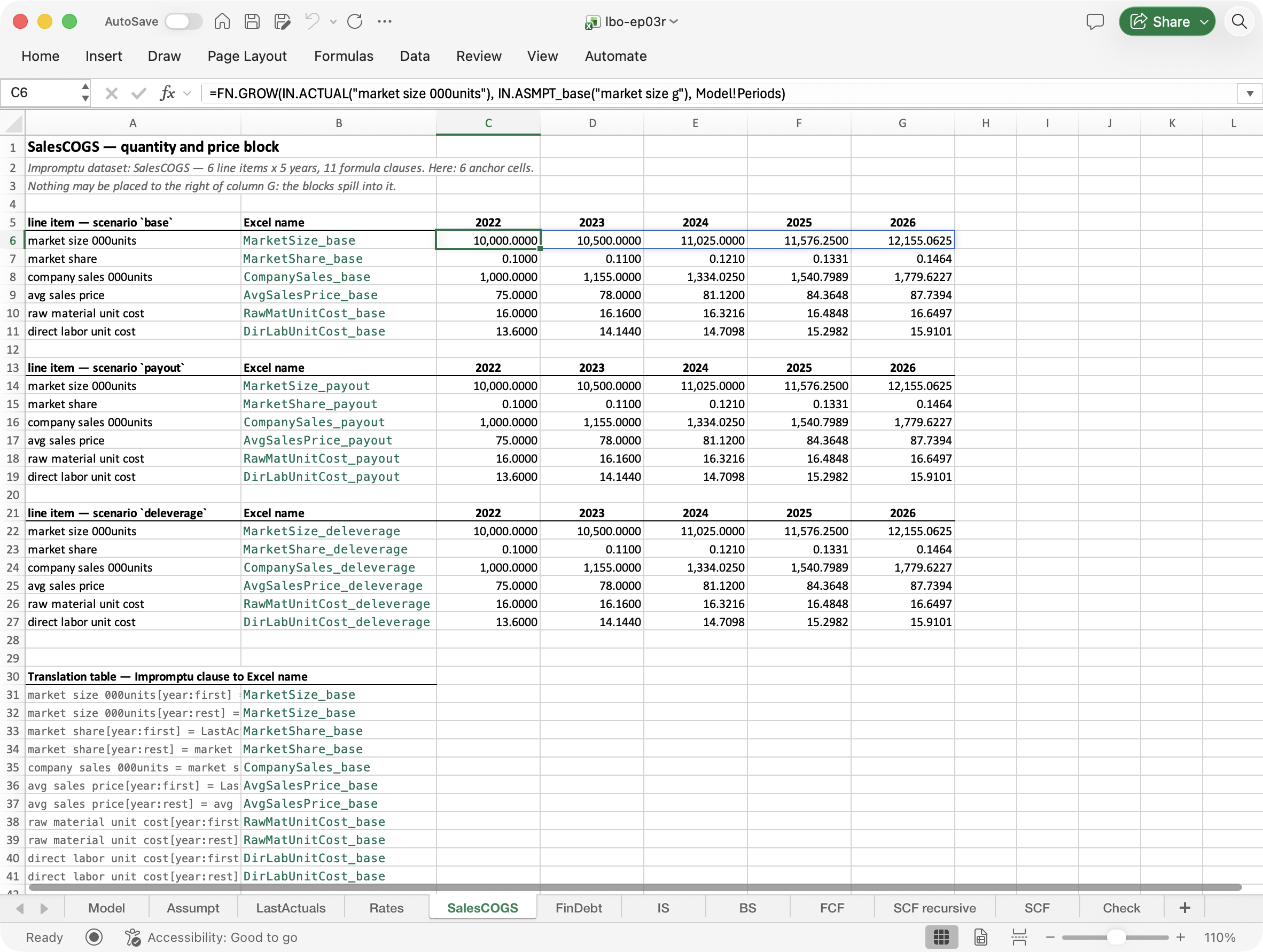Confirm formula with the checkmark icon
This screenshot has width=1263, height=952.
click(138, 93)
